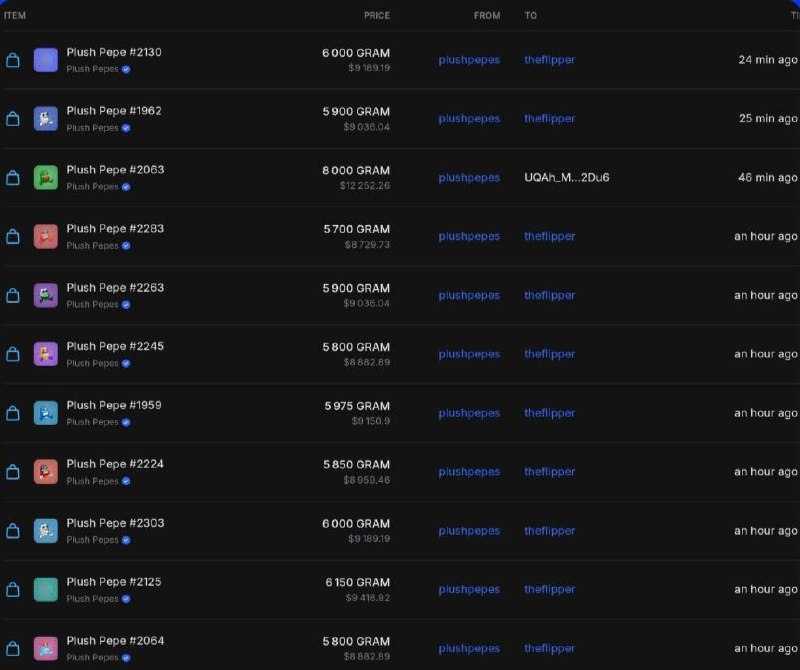800x670 pixels.
Task: Click the ITEM column header
Action: [x=15, y=15]
